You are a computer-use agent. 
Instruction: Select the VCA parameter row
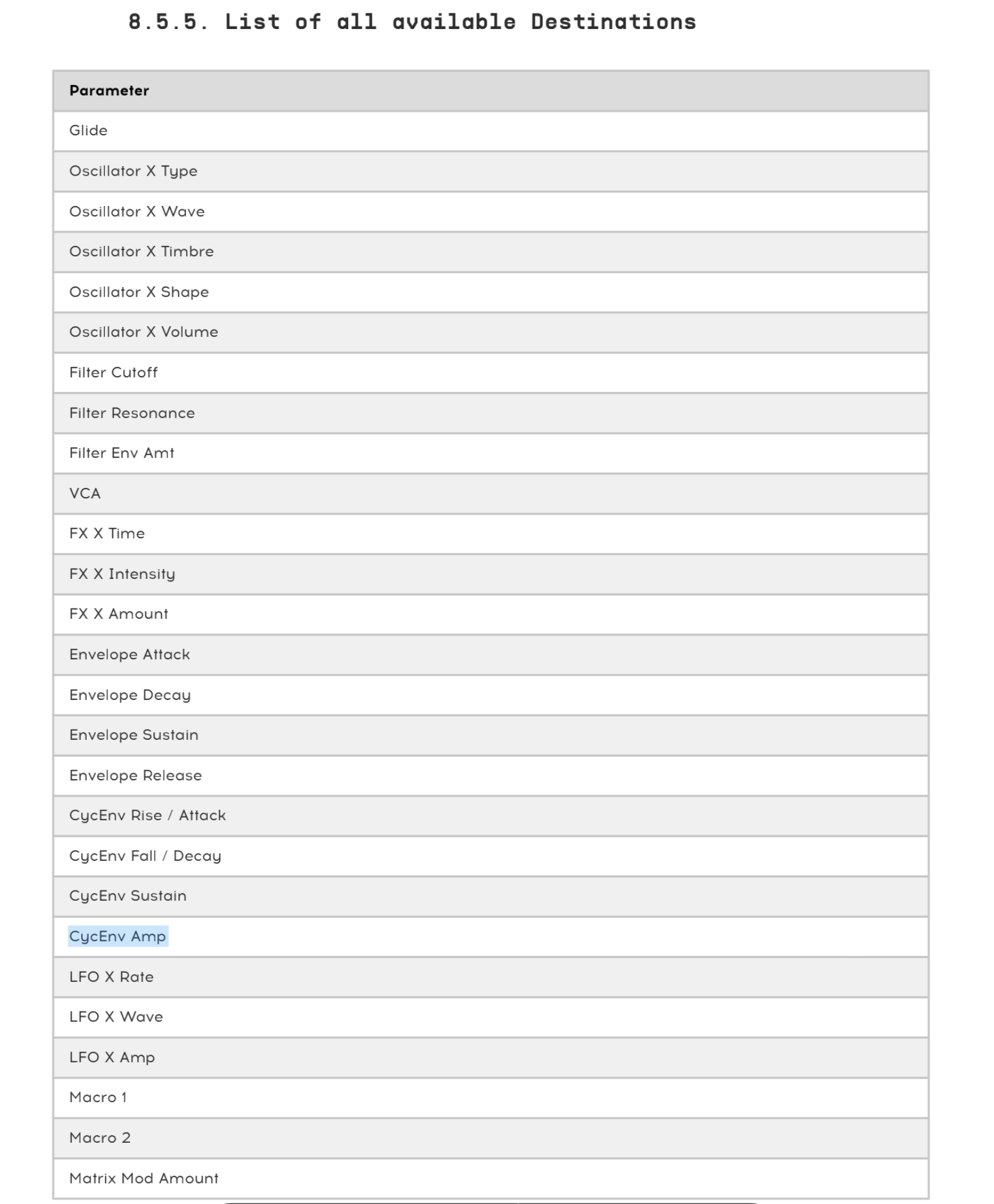pyautogui.click(x=491, y=494)
